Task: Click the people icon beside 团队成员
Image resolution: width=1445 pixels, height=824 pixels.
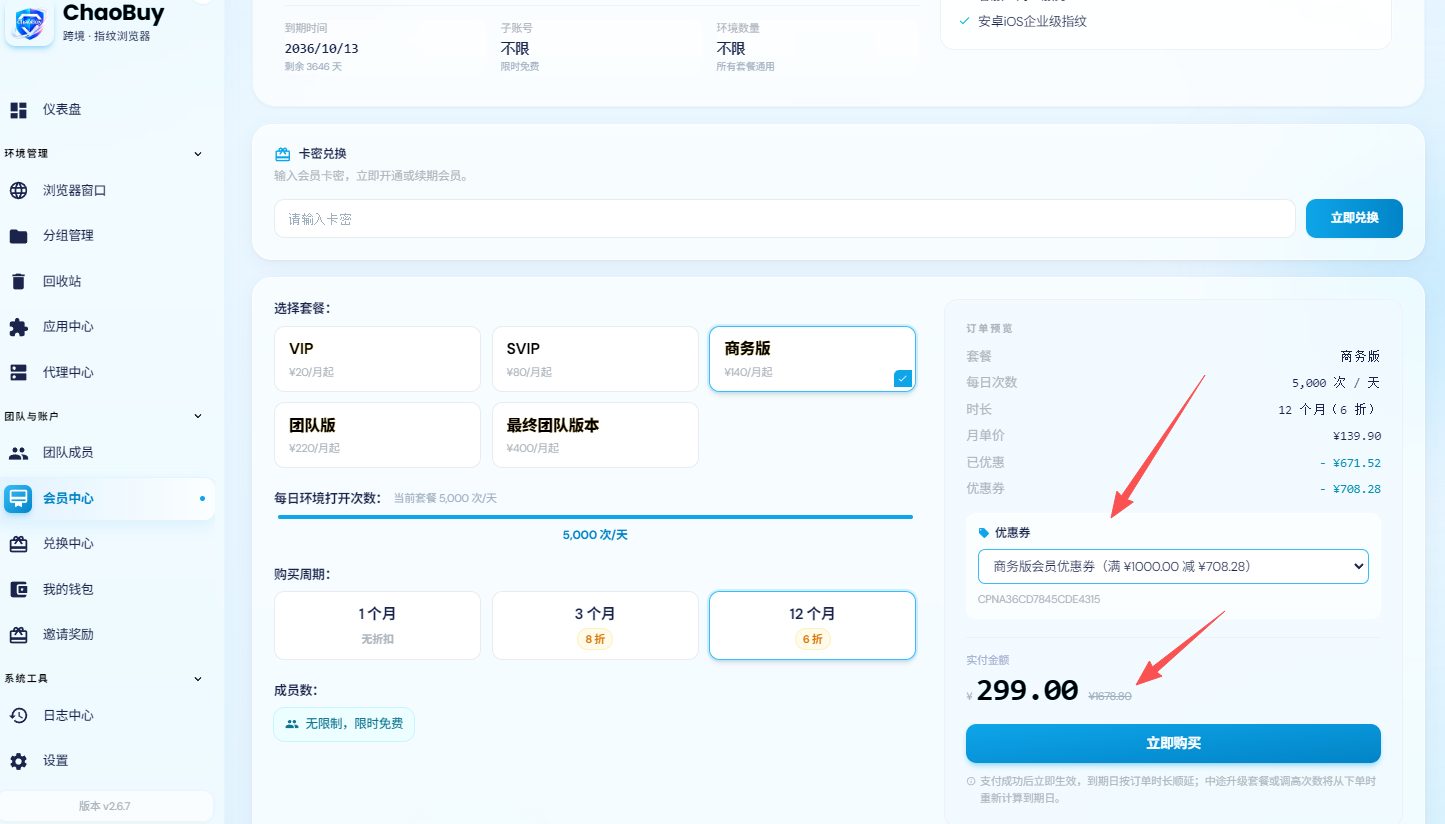Action: [x=18, y=453]
